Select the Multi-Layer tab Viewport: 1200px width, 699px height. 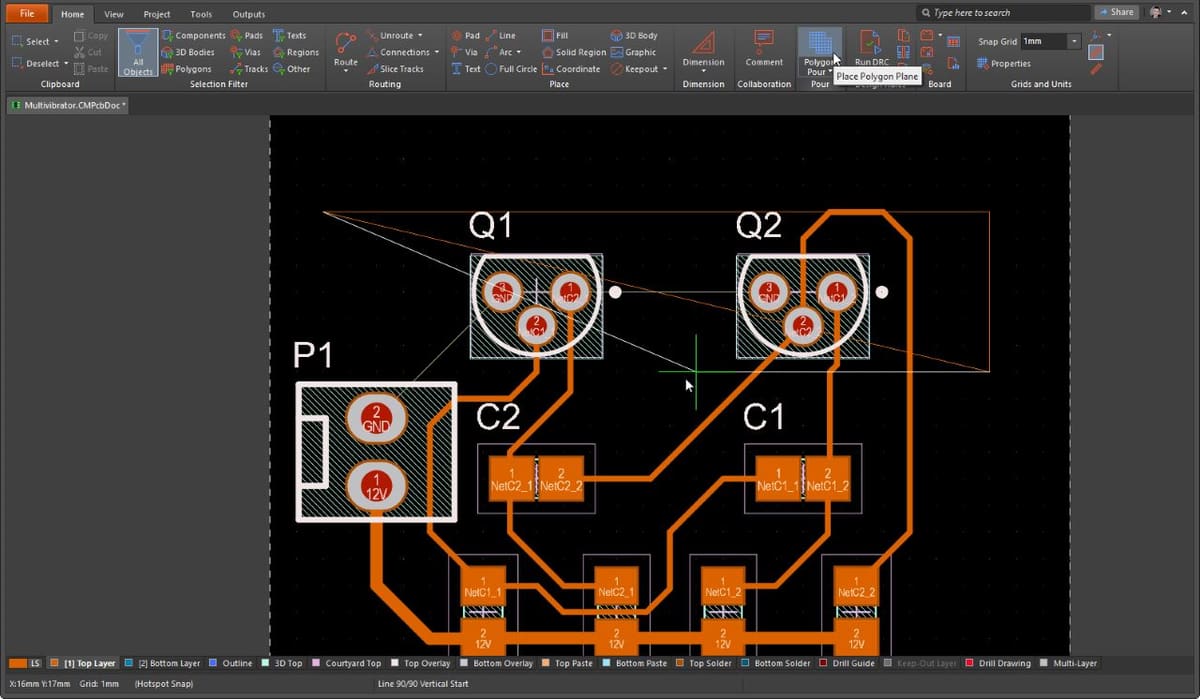point(1069,663)
